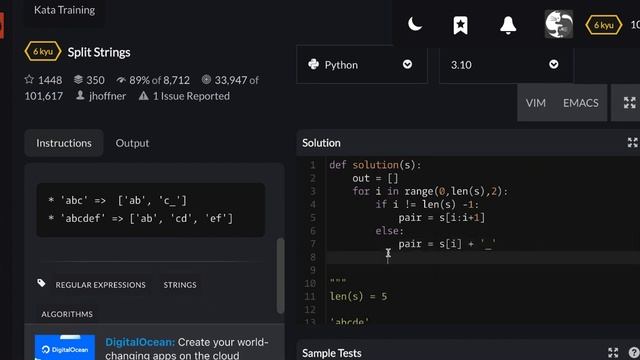Open user profile avatar

click(x=559, y=24)
